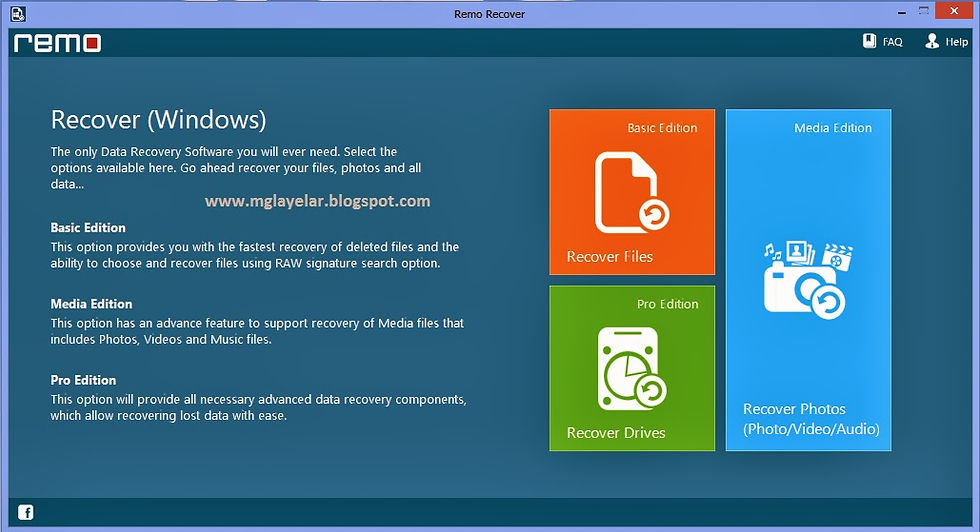The height and width of the screenshot is (532, 980).
Task: Maximize the Remo Recover window
Action: tap(924, 11)
